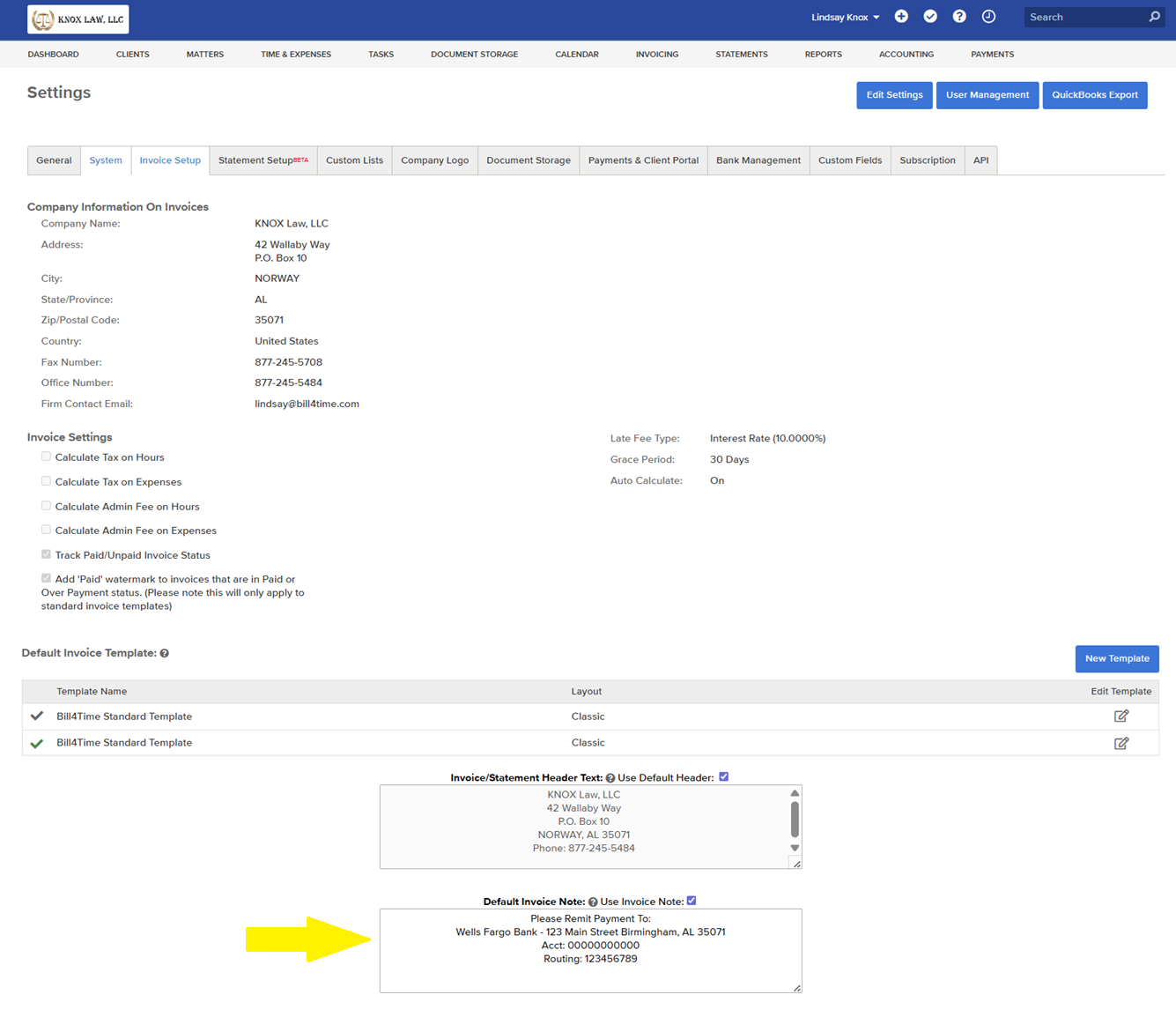The image size is (1176, 1017).
Task: Click the search magnifier icon
Action: (1154, 17)
